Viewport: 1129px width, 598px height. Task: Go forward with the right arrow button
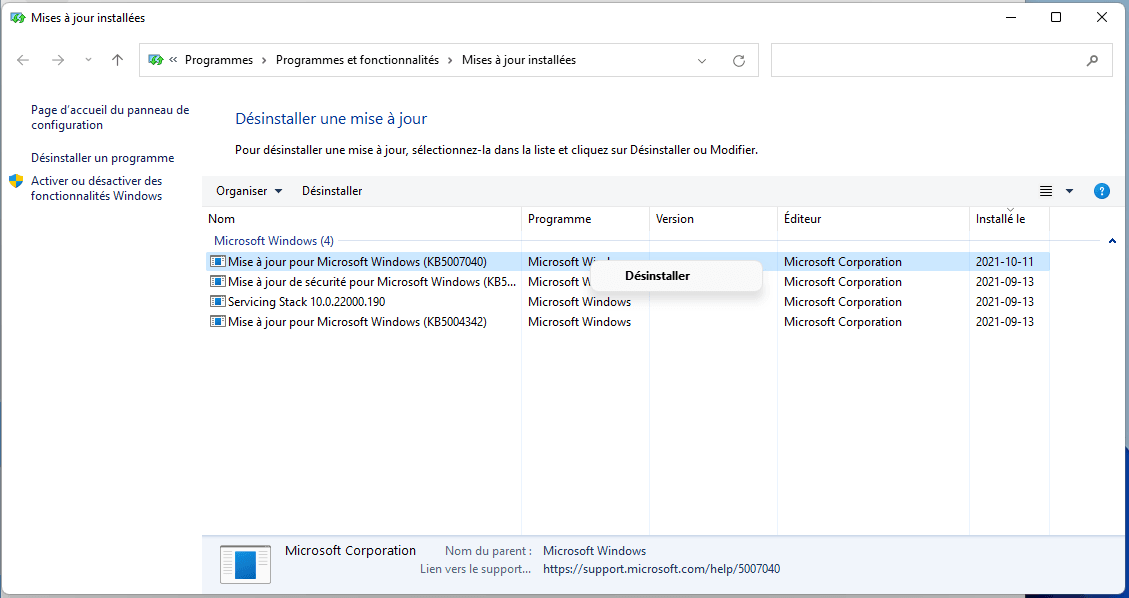58,60
